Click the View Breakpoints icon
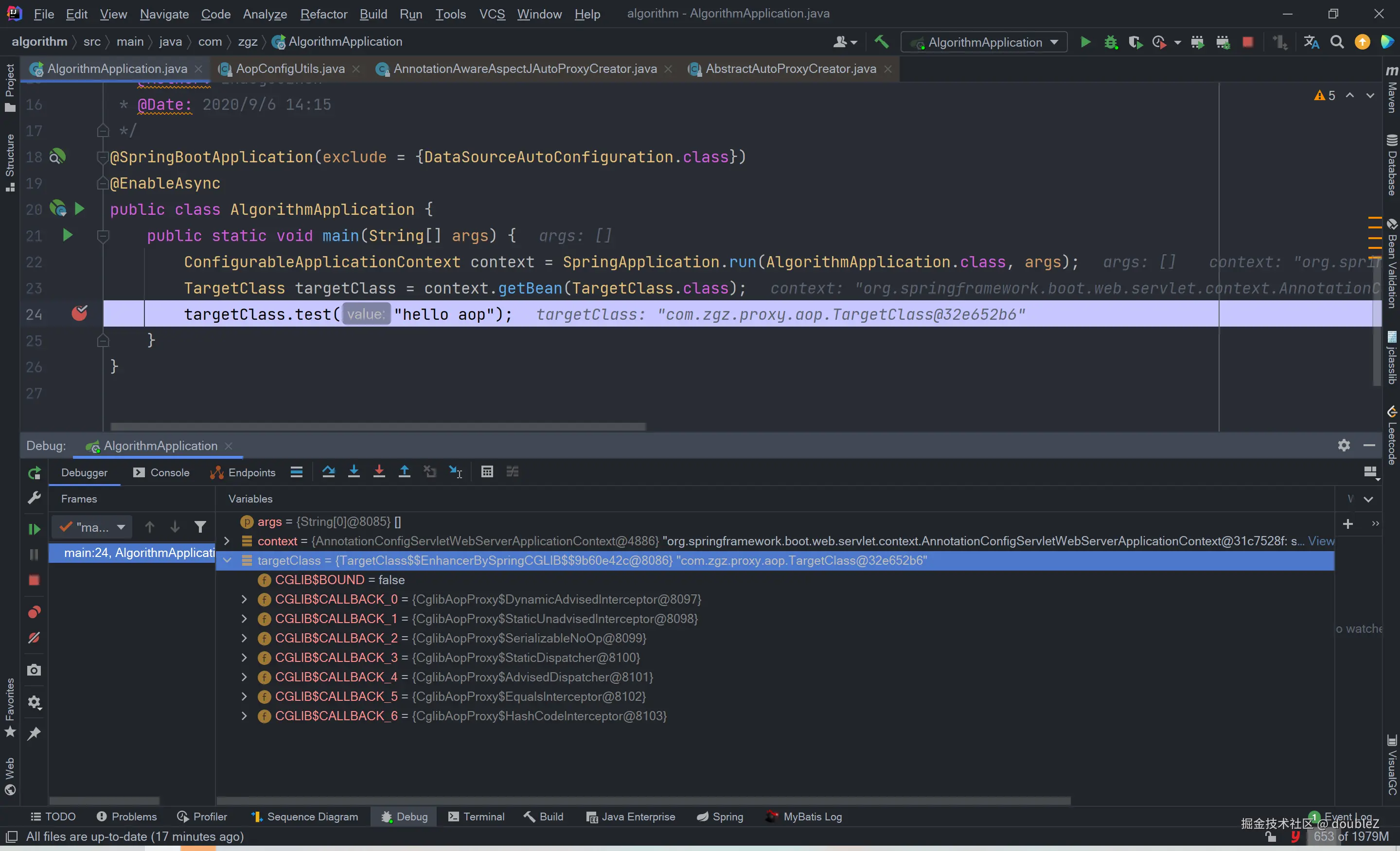This screenshot has height=851, width=1400. tap(34, 612)
